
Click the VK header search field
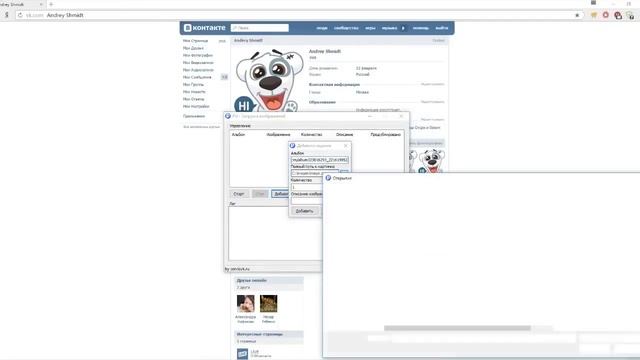point(260,28)
